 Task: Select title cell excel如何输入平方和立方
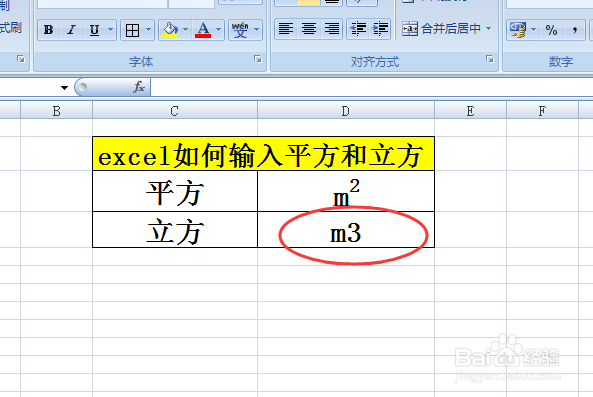263,154
